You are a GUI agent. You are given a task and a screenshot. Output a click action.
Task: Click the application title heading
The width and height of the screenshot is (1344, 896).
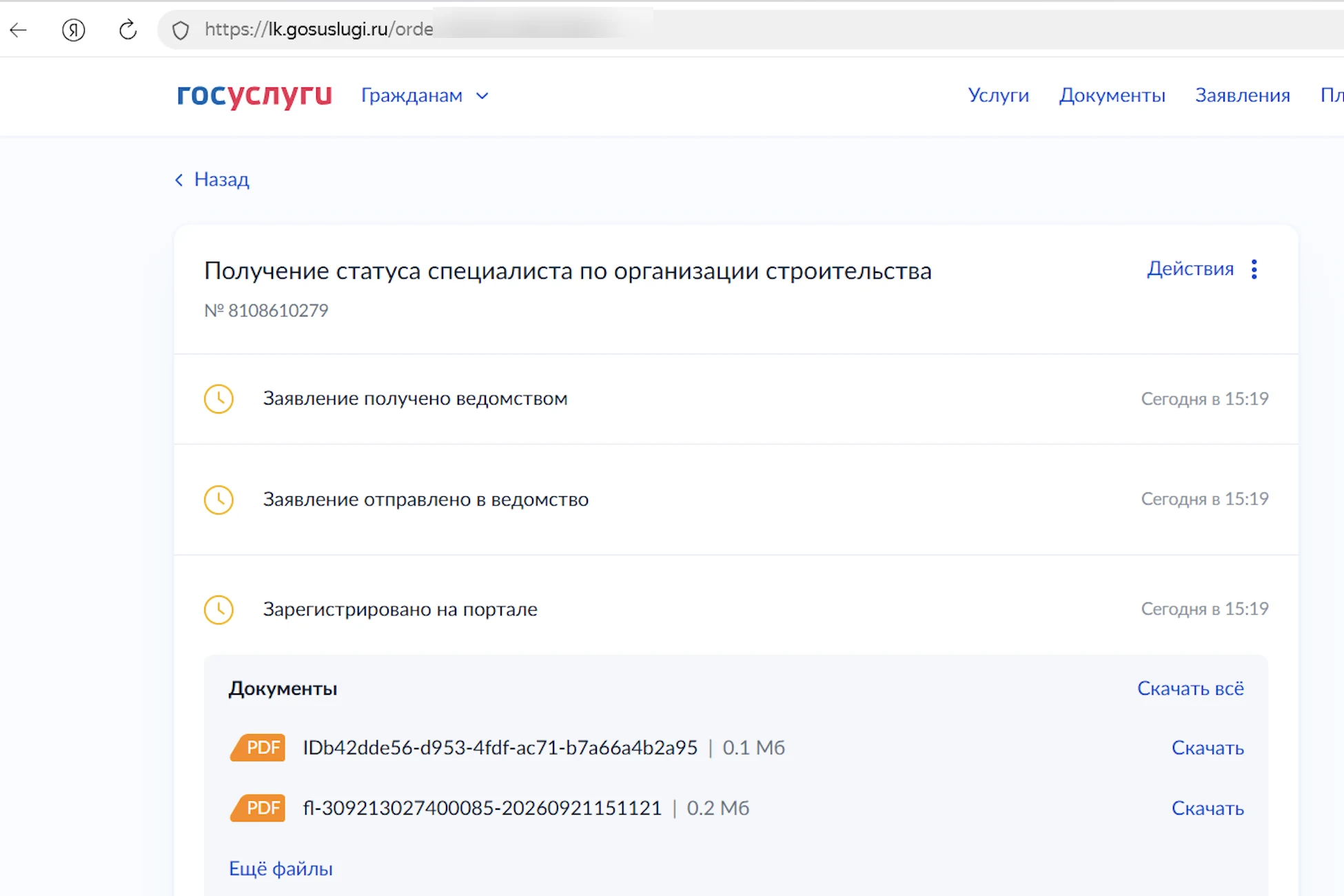pos(567,271)
